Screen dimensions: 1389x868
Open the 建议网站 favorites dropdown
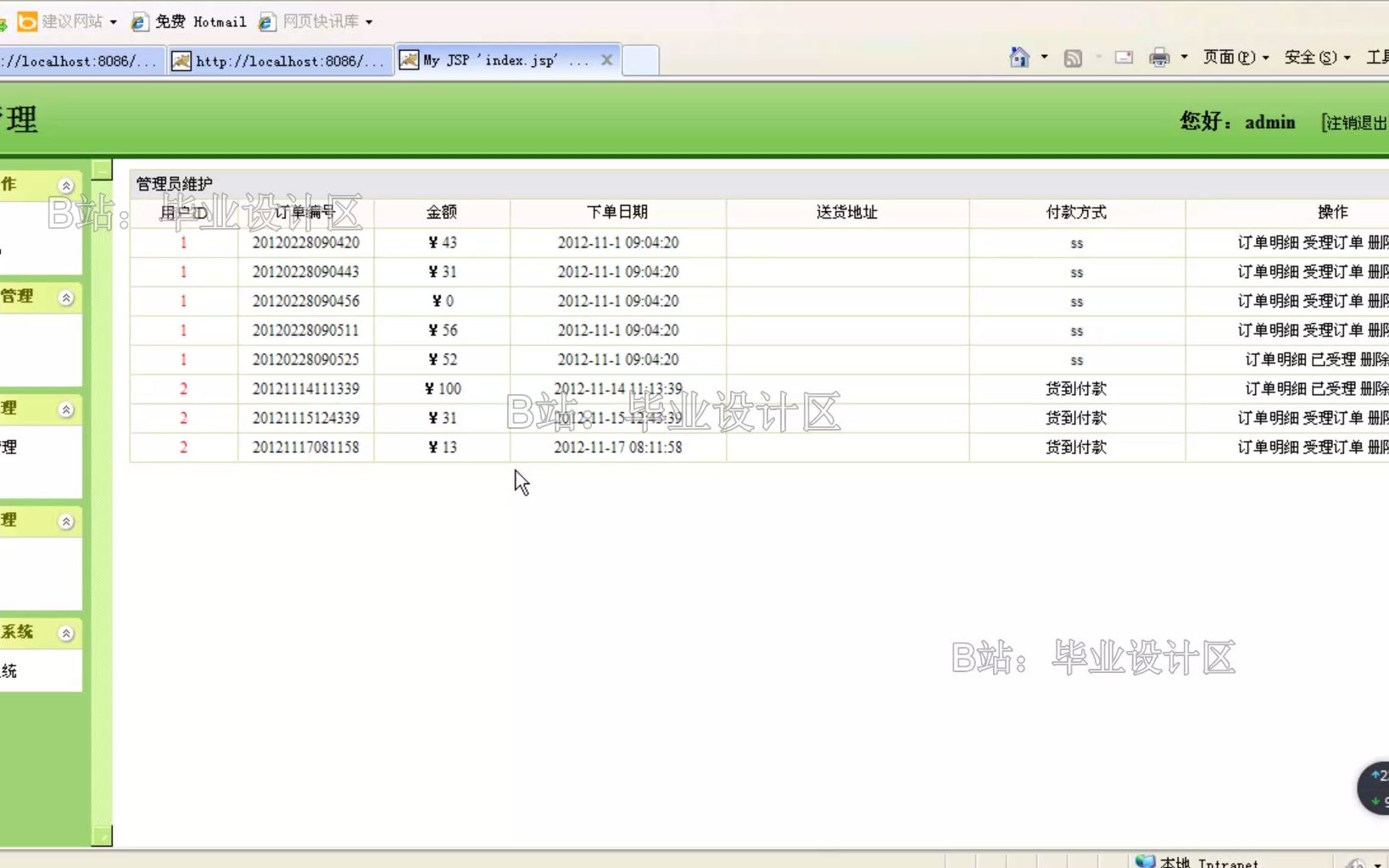(x=113, y=21)
